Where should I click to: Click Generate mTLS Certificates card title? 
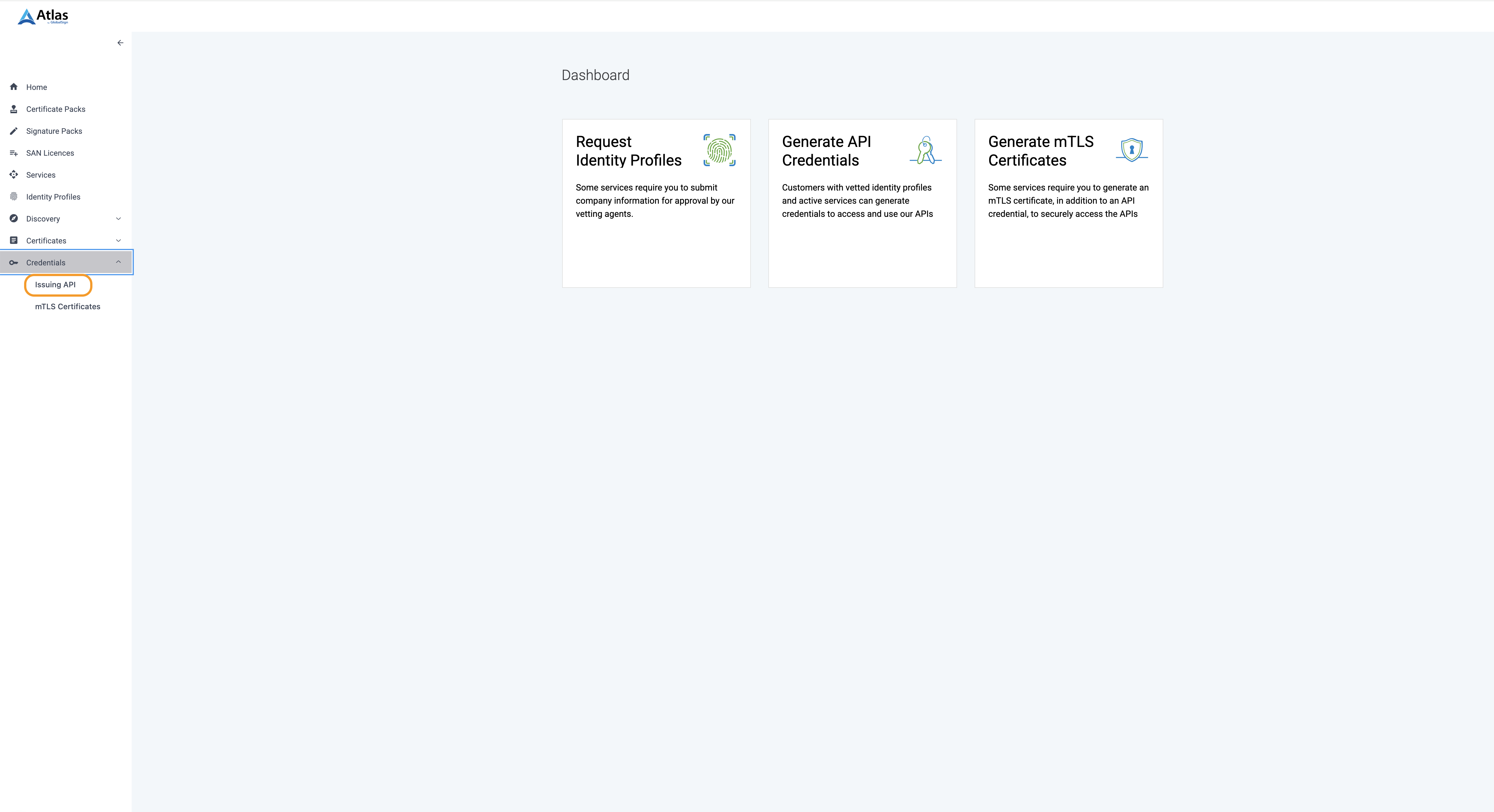1040,151
